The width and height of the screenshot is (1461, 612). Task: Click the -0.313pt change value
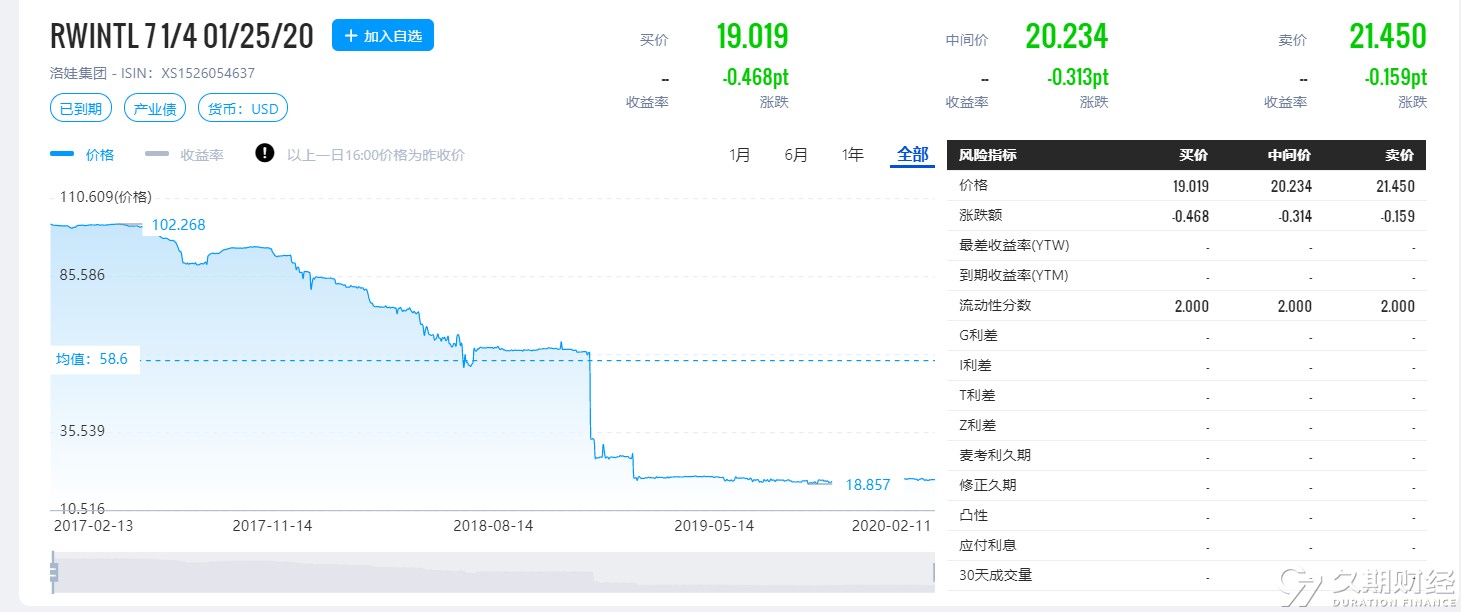(1077, 77)
